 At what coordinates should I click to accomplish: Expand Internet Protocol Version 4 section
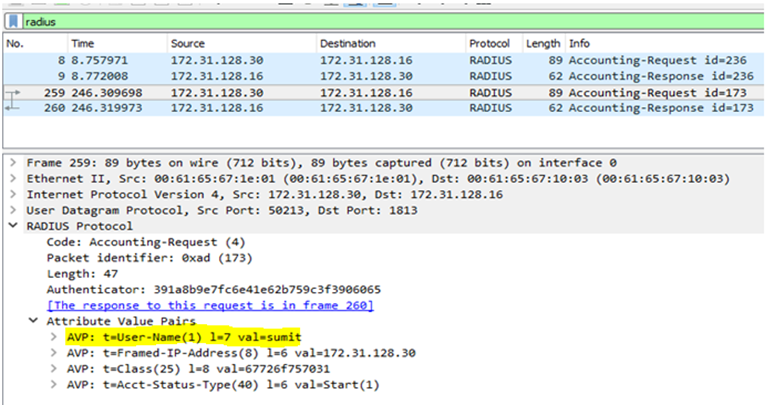click(x=11, y=194)
